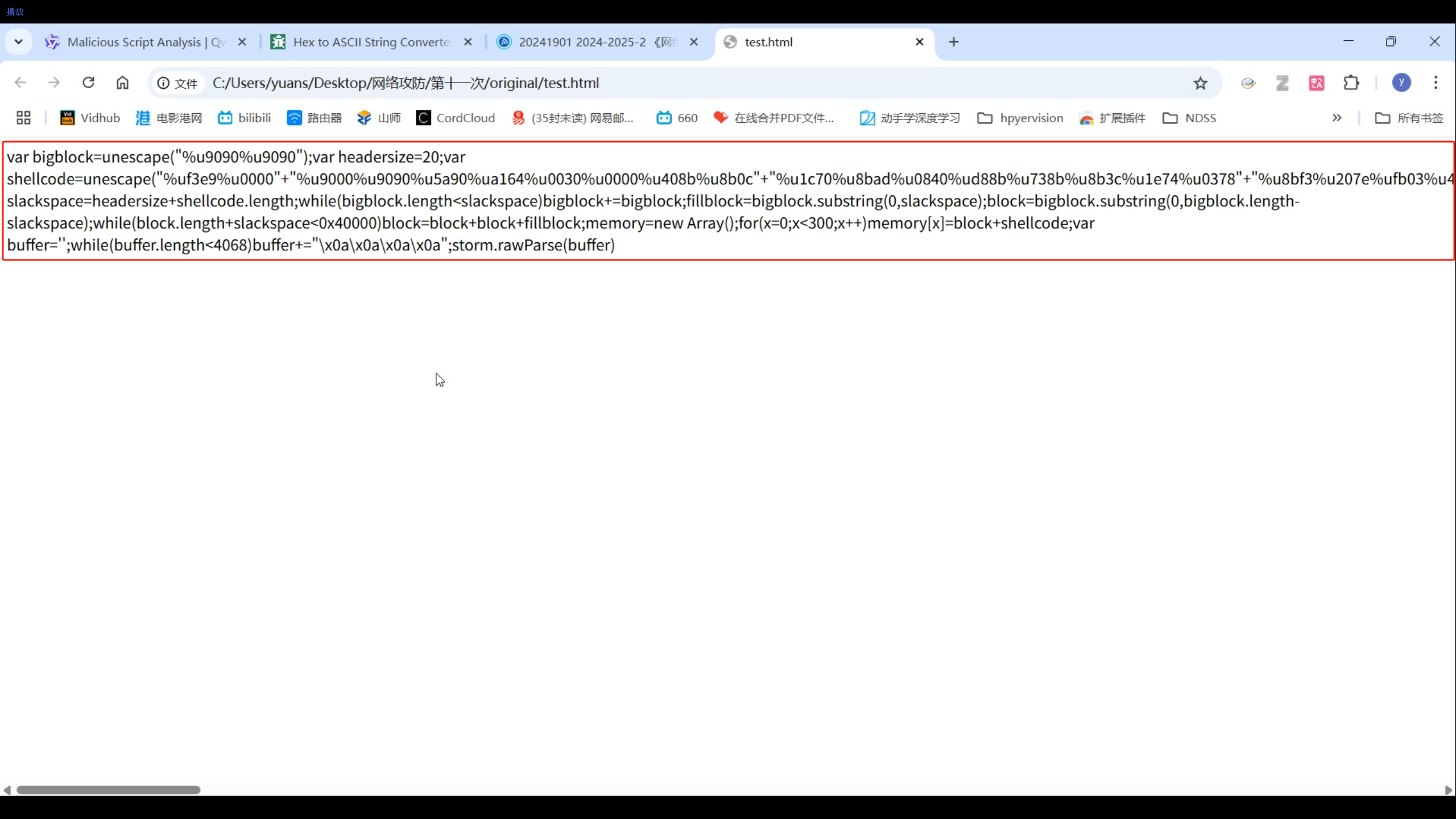Image resolution: width=1456 pixels, height=819 pixels.
Task: Click the file site info chip
Action: [x=177, y=83]
